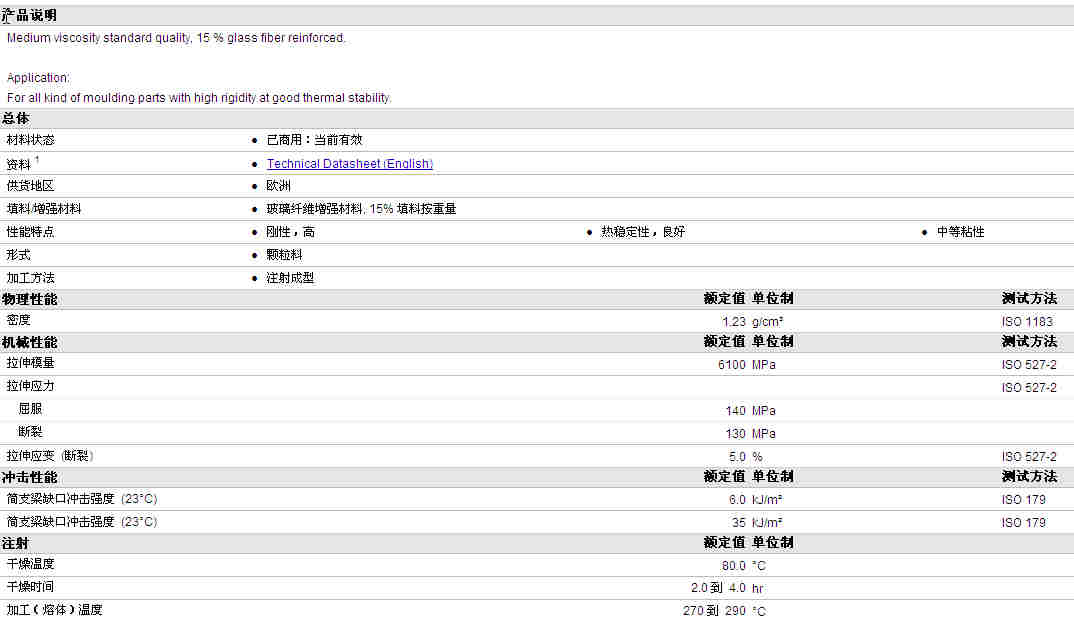Select the 欧洲 region value
The image size is (1074, 618).
(x=278, y=186)
